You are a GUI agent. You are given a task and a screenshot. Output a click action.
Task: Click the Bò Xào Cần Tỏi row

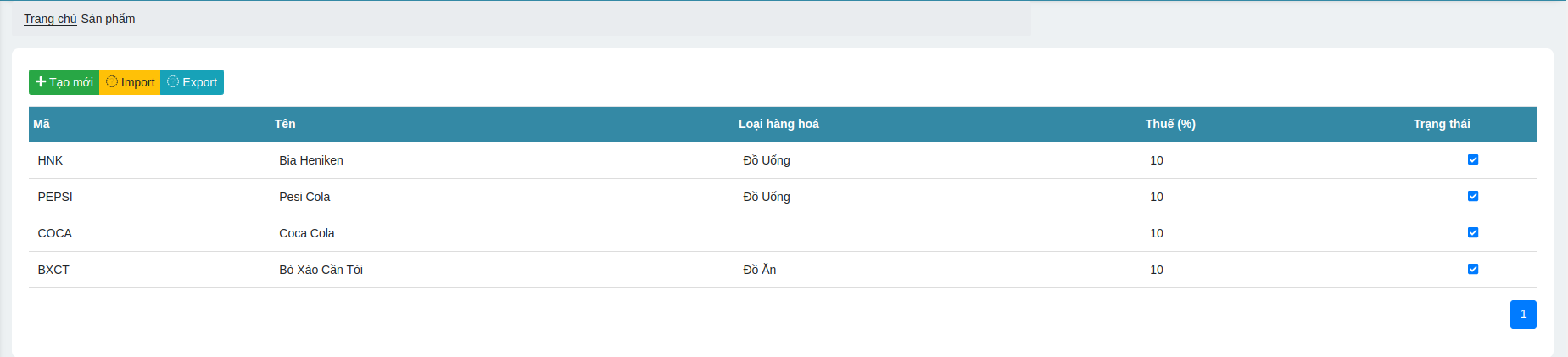tap(321, 270)
